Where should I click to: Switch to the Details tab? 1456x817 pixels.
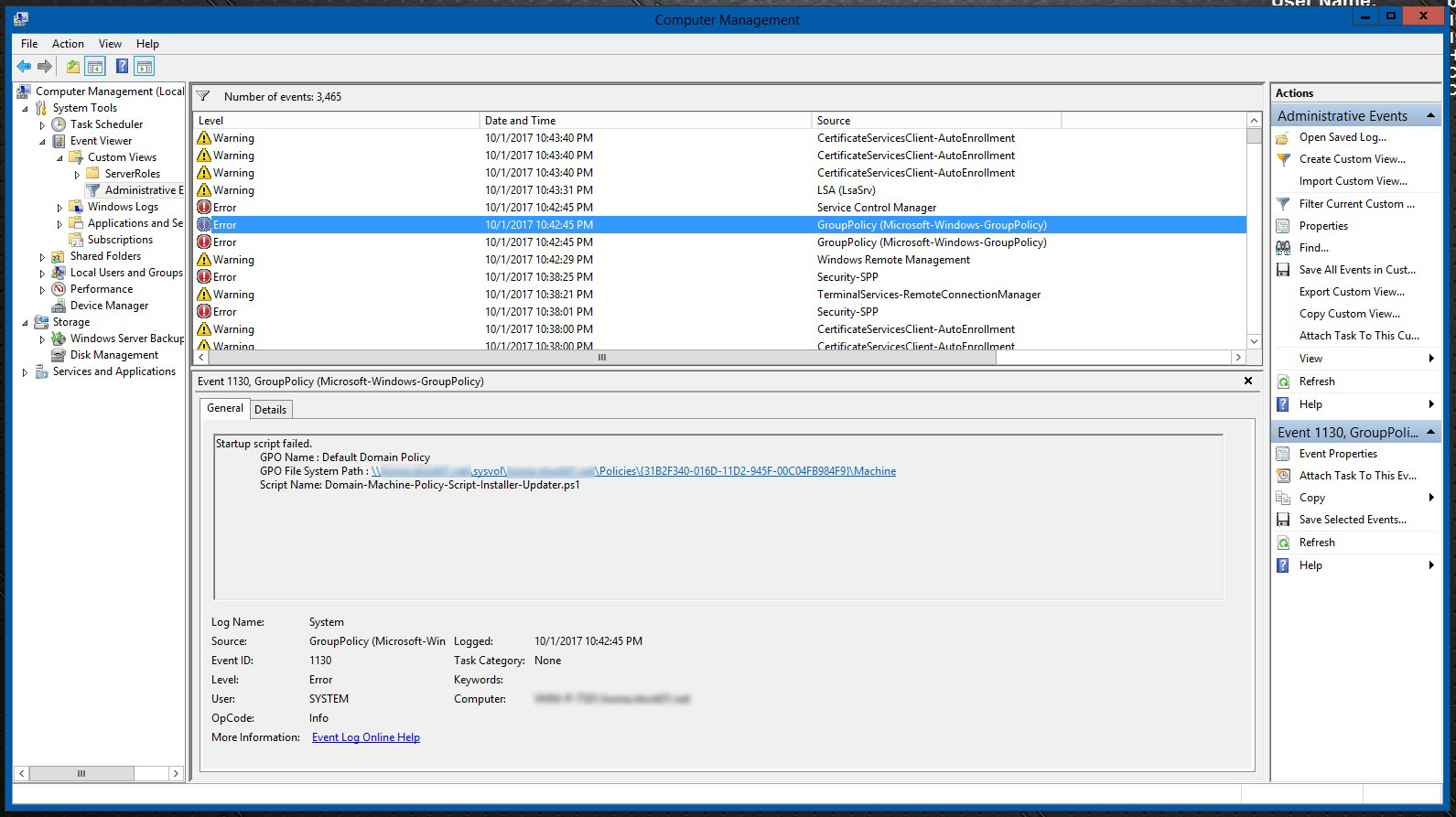coord(270,410)
